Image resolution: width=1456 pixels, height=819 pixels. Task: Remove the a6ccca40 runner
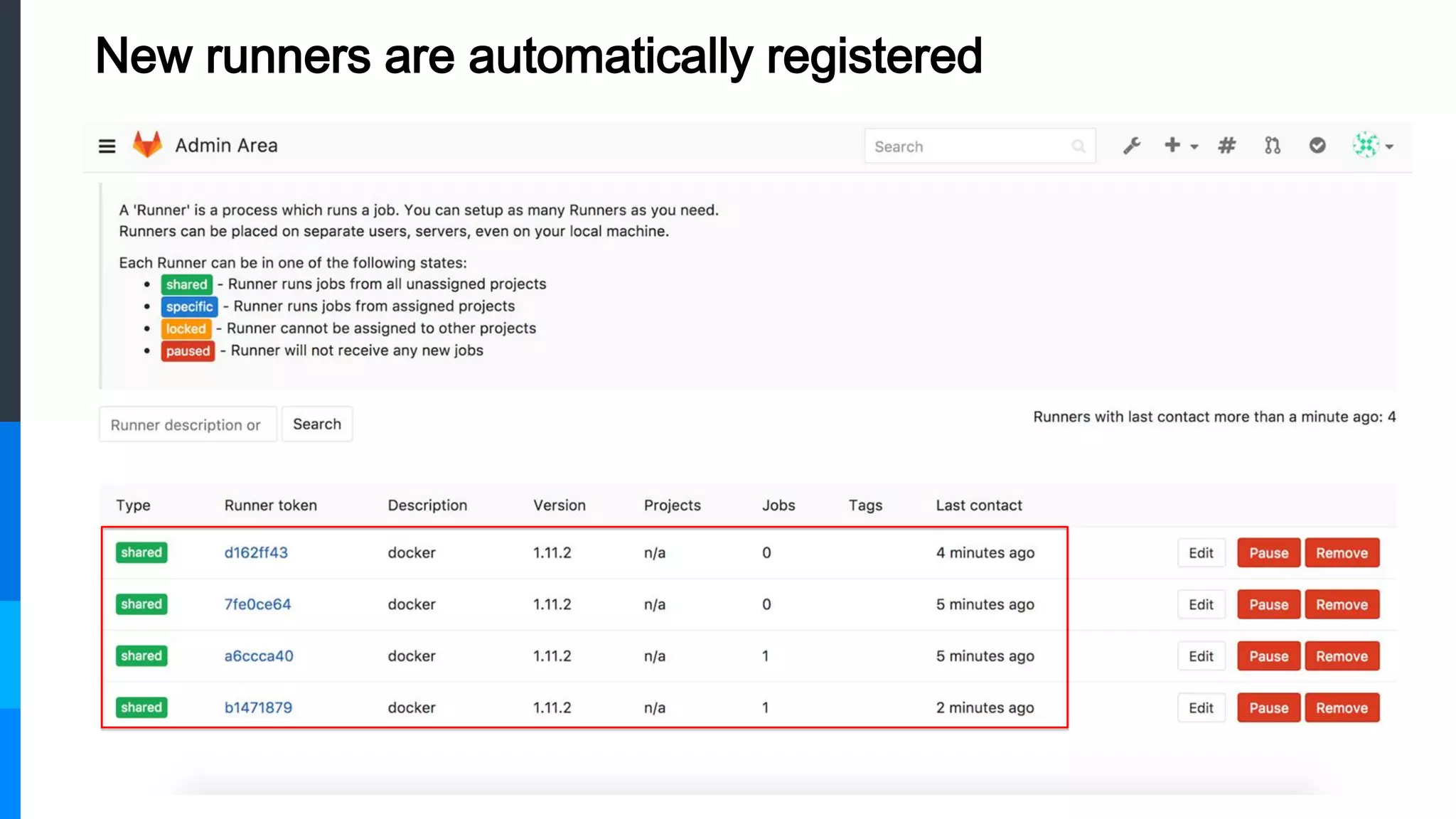1342,656
